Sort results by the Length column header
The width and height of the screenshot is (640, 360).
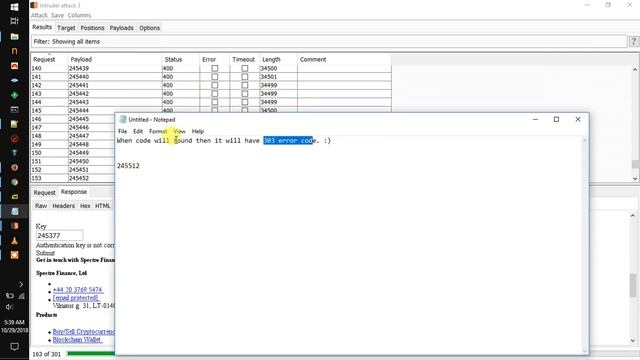click(278, 59)
